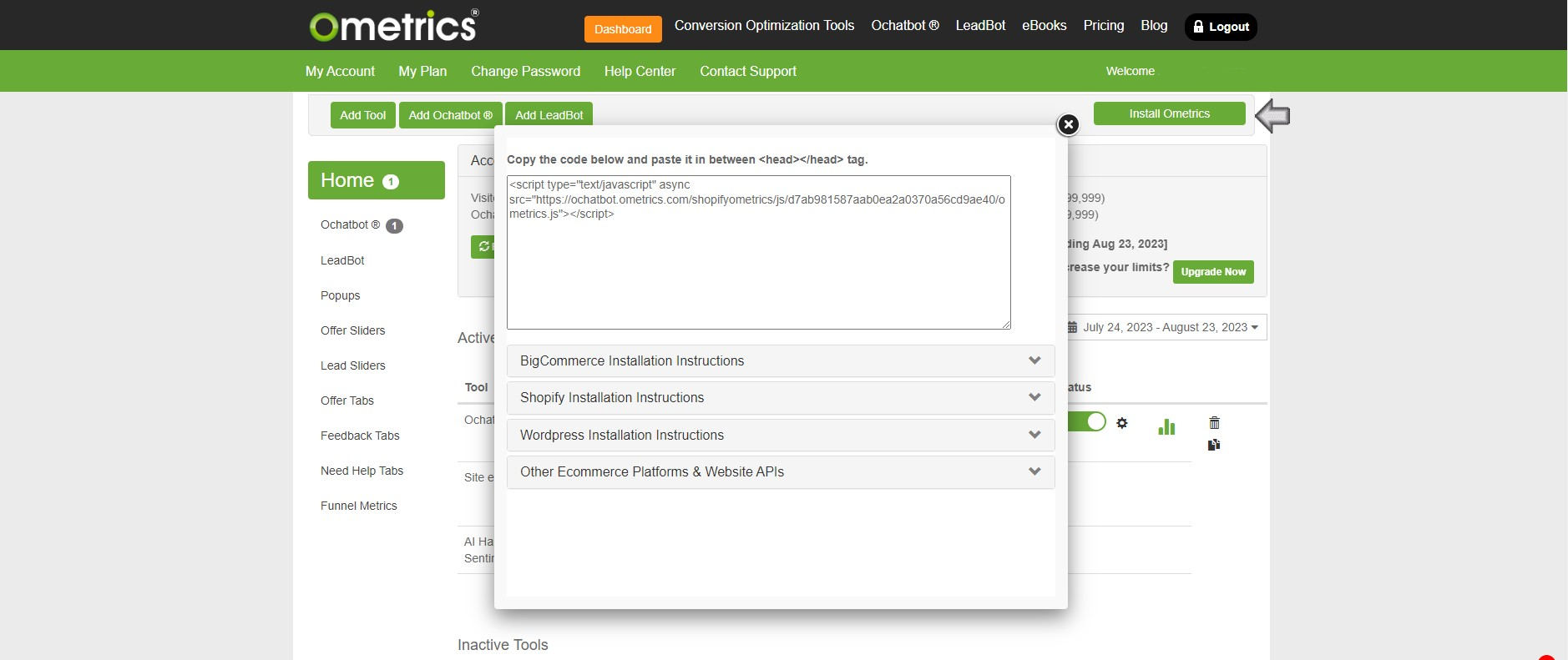The height and width of the screenshot is (660, 1568).
Task: Select Home in the sidebar
Action: click(x=377, y=180)
